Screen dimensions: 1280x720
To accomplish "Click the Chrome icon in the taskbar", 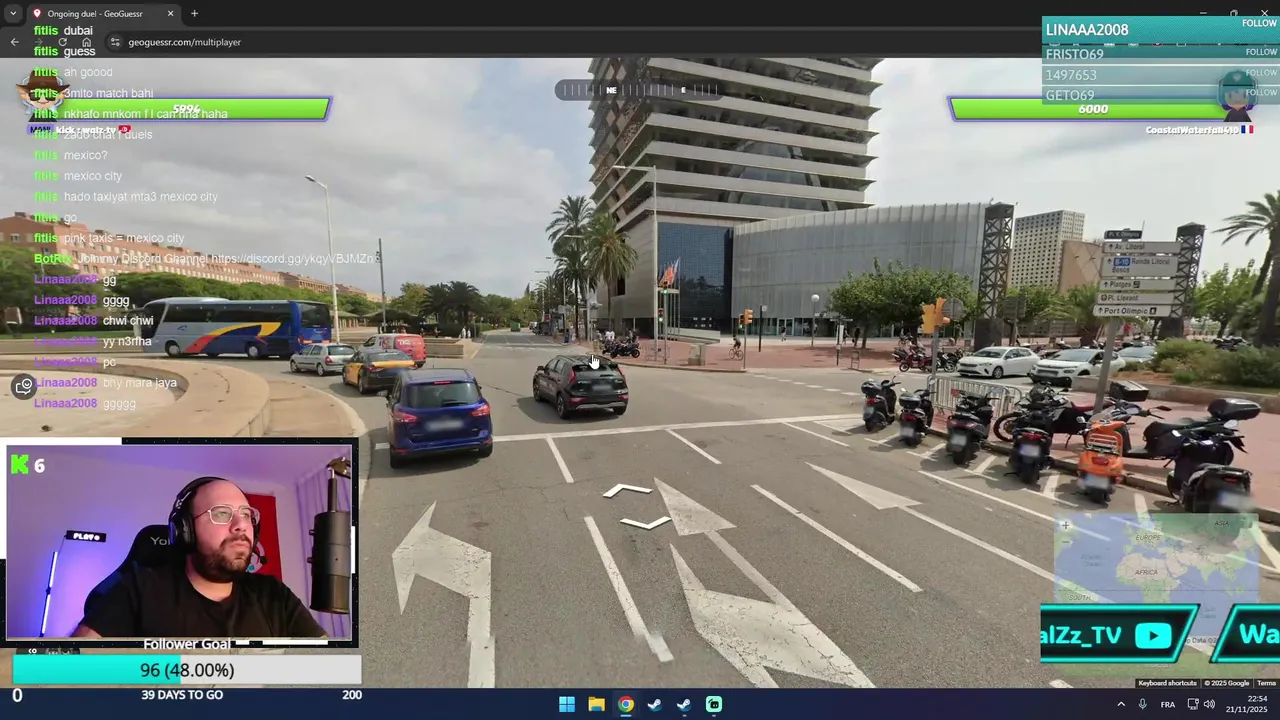I will (x=625, y=704).
